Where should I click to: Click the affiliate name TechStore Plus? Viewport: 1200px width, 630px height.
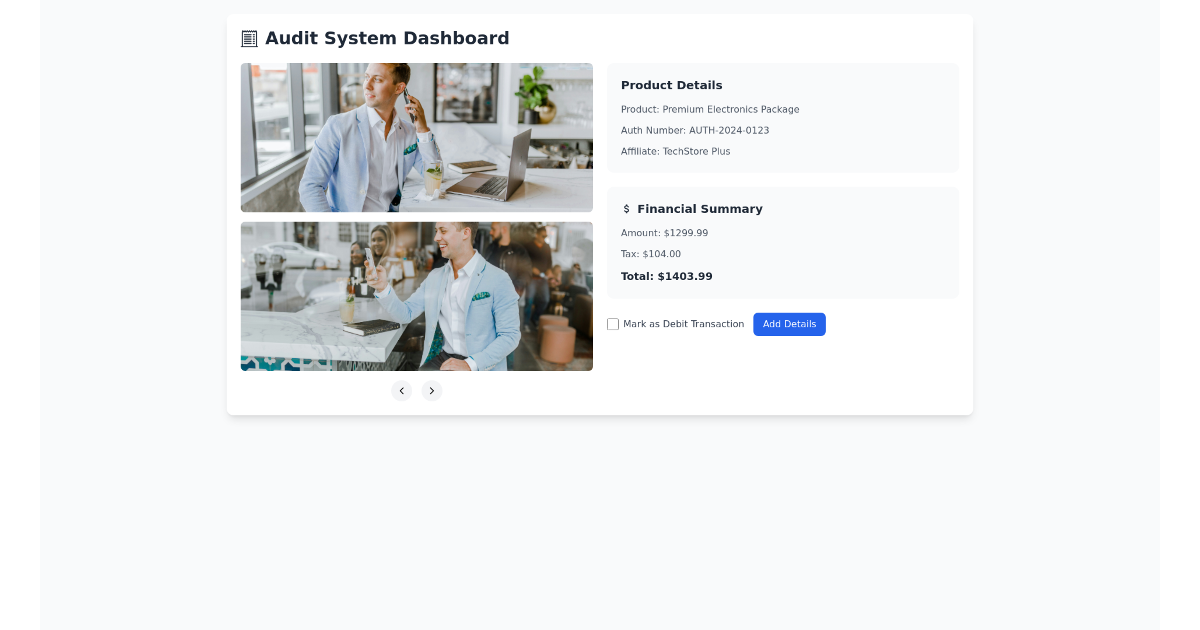tap(675, 151)
